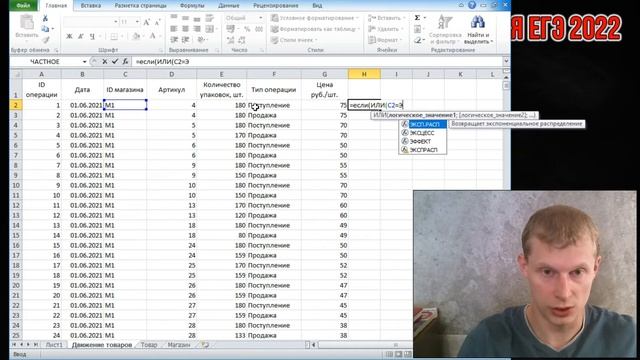This screenshot has width=640, height=360.
Task: Click the Format Painter brush icon
Action: pyautogui.click(x=45, y=40)
